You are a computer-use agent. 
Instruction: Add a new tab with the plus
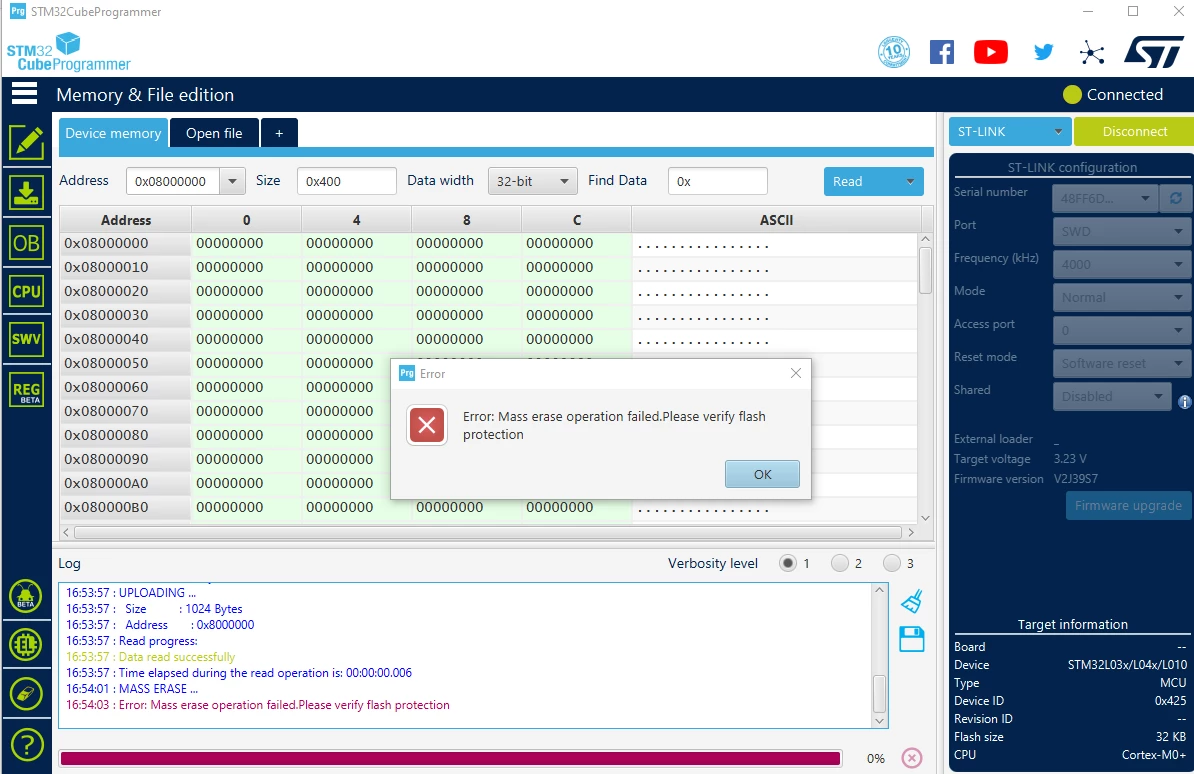pyautogui.click(x=279, y=133)
